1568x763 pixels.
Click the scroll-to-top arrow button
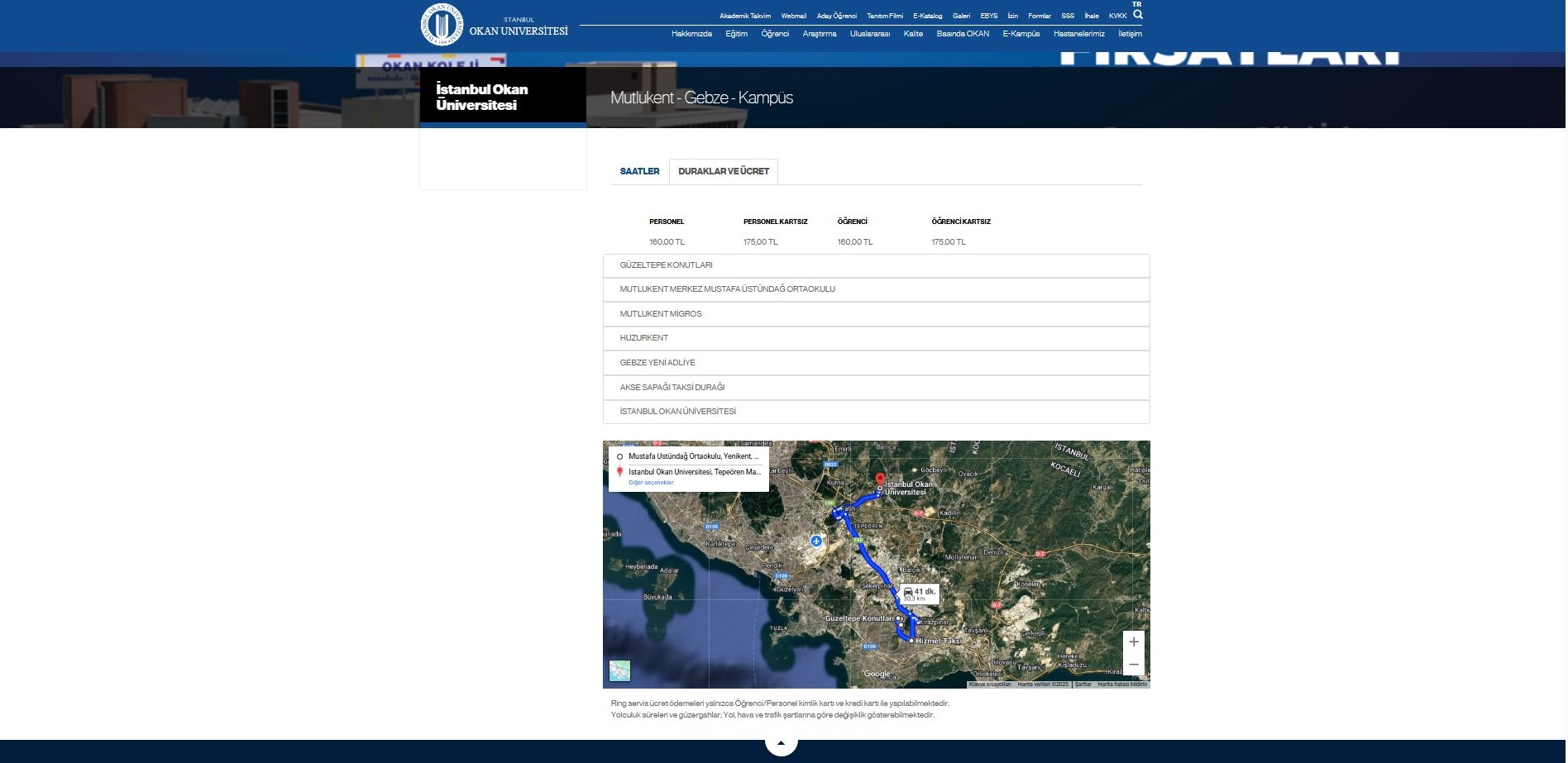(781, 743)
